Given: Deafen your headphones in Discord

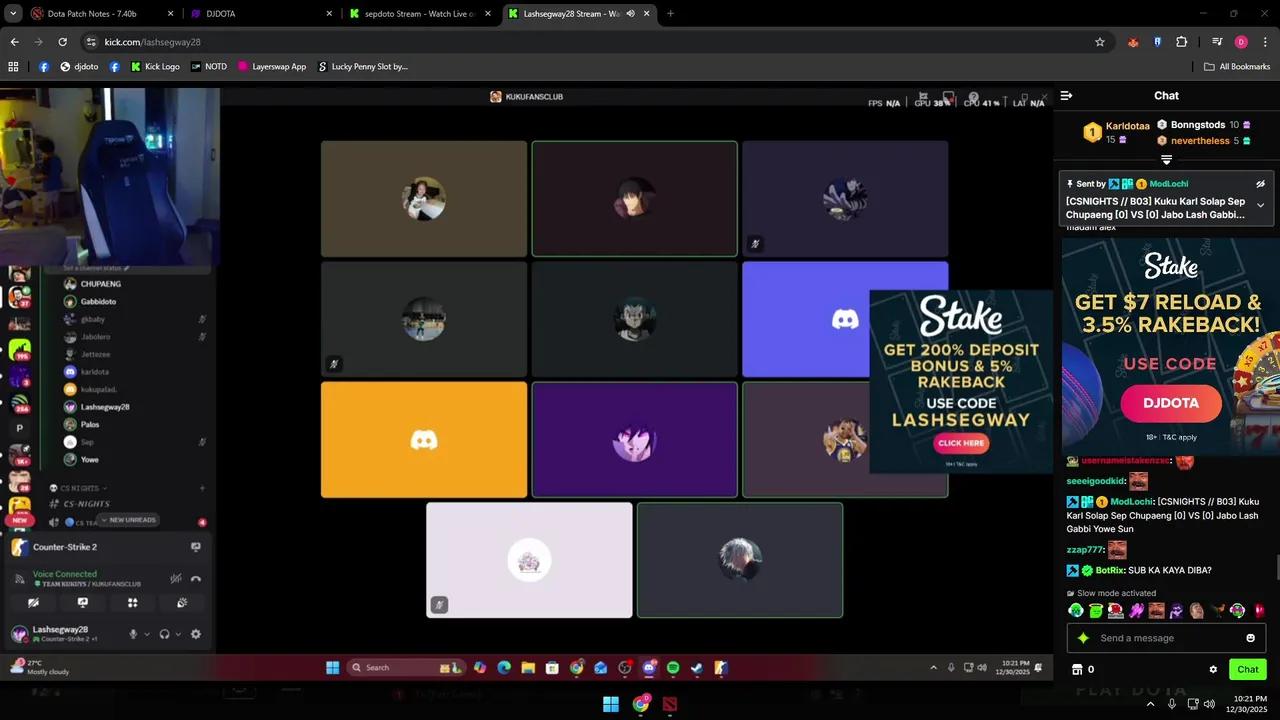Looking at the screenshot, I should coord(165,634).
